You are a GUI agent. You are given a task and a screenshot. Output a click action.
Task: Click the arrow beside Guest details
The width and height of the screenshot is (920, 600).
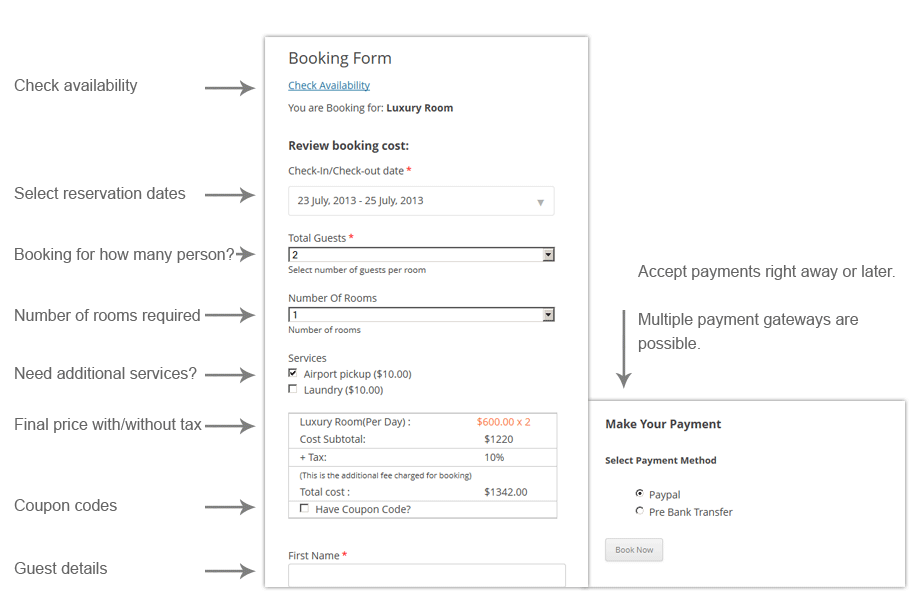[x=230, y=571]
